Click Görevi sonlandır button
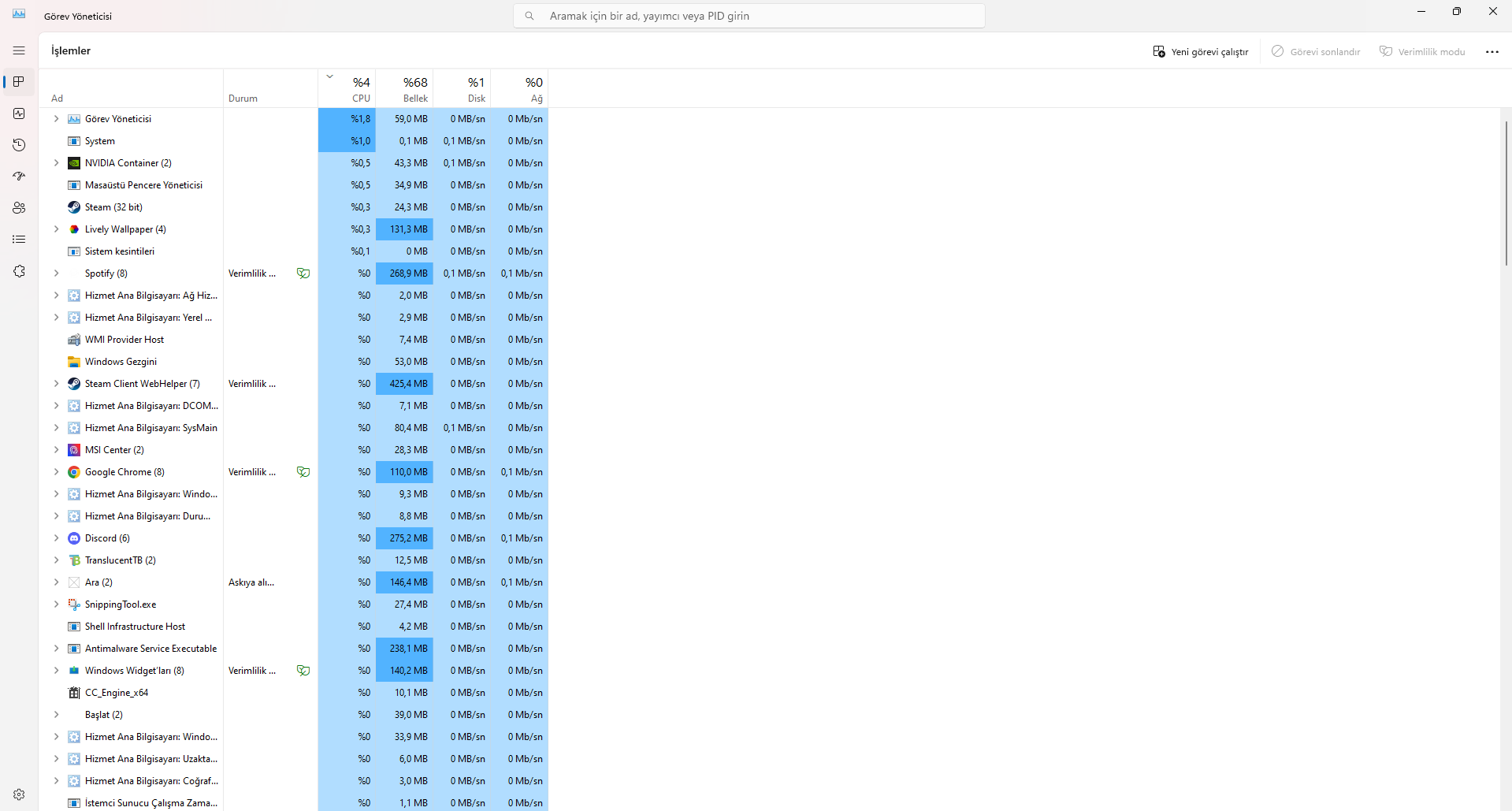Viewport: 1512px width, 811px height. (1316, 51)
